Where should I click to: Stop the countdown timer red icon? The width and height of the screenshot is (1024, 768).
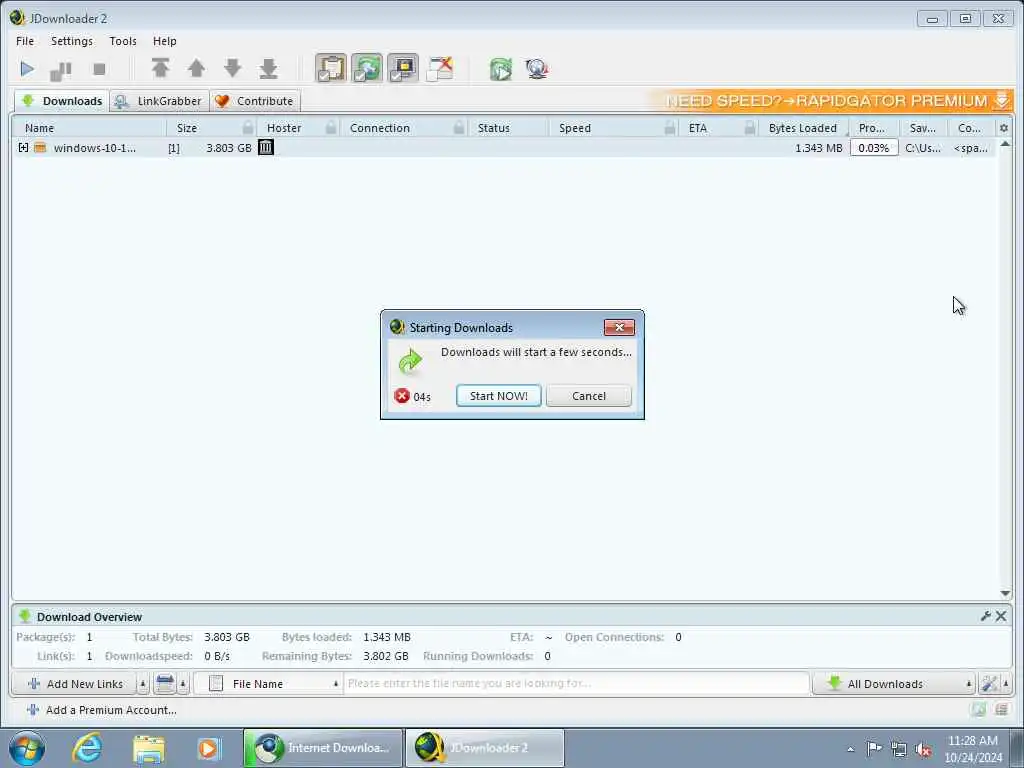pos(402,396)
